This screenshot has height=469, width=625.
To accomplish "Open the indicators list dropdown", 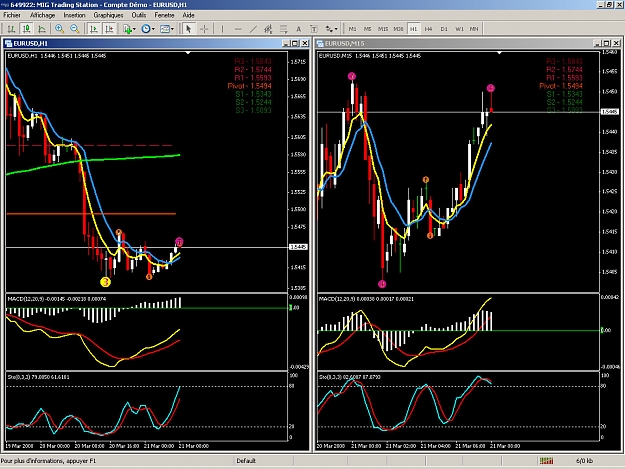I will point(130,29).
